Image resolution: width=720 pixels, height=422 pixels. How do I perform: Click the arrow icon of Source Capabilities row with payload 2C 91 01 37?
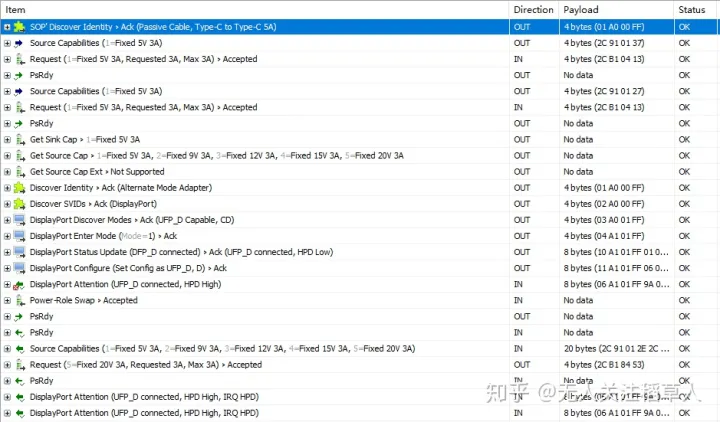19,43
